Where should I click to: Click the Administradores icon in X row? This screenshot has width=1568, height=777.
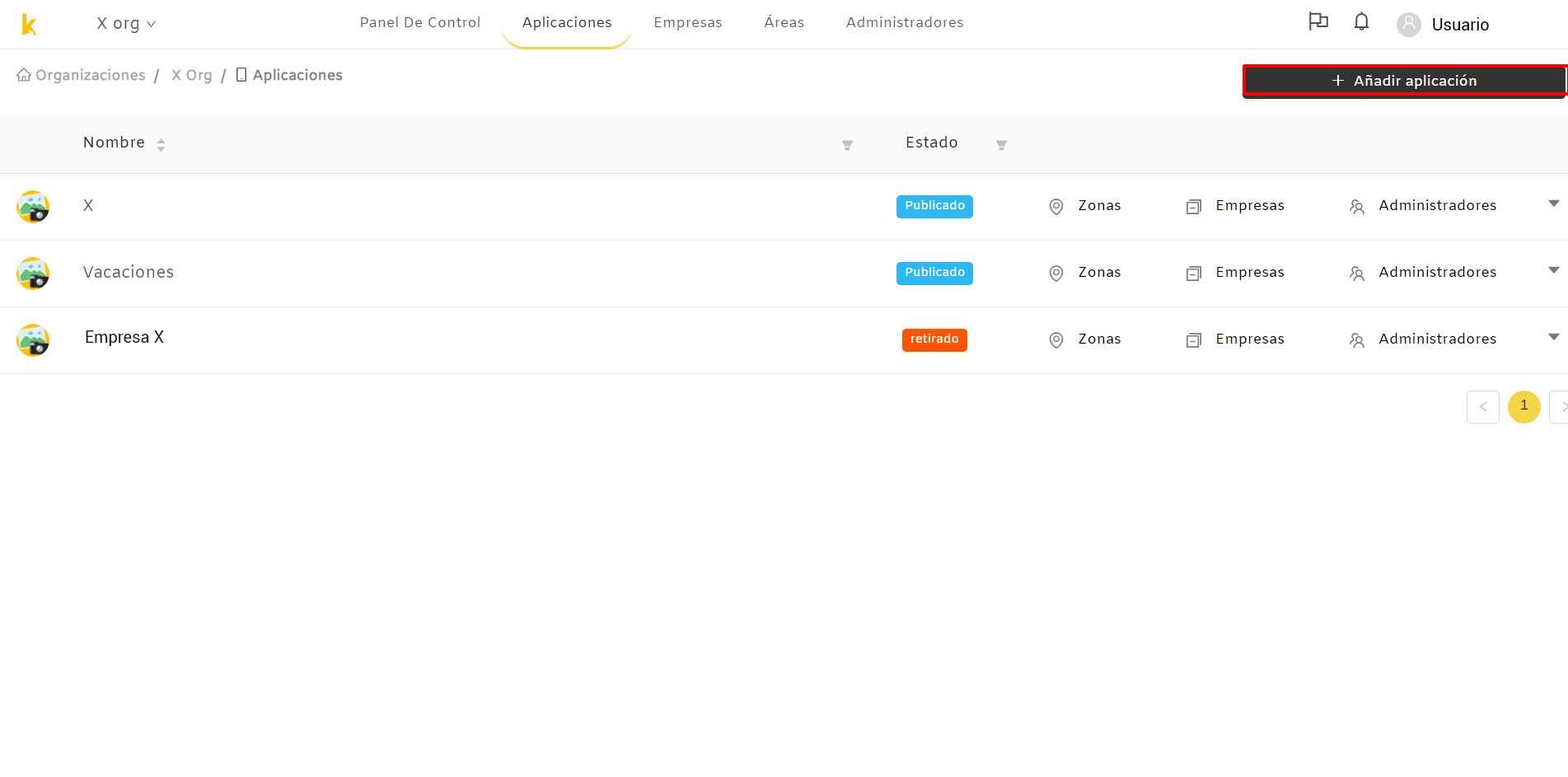(1357, 207)
